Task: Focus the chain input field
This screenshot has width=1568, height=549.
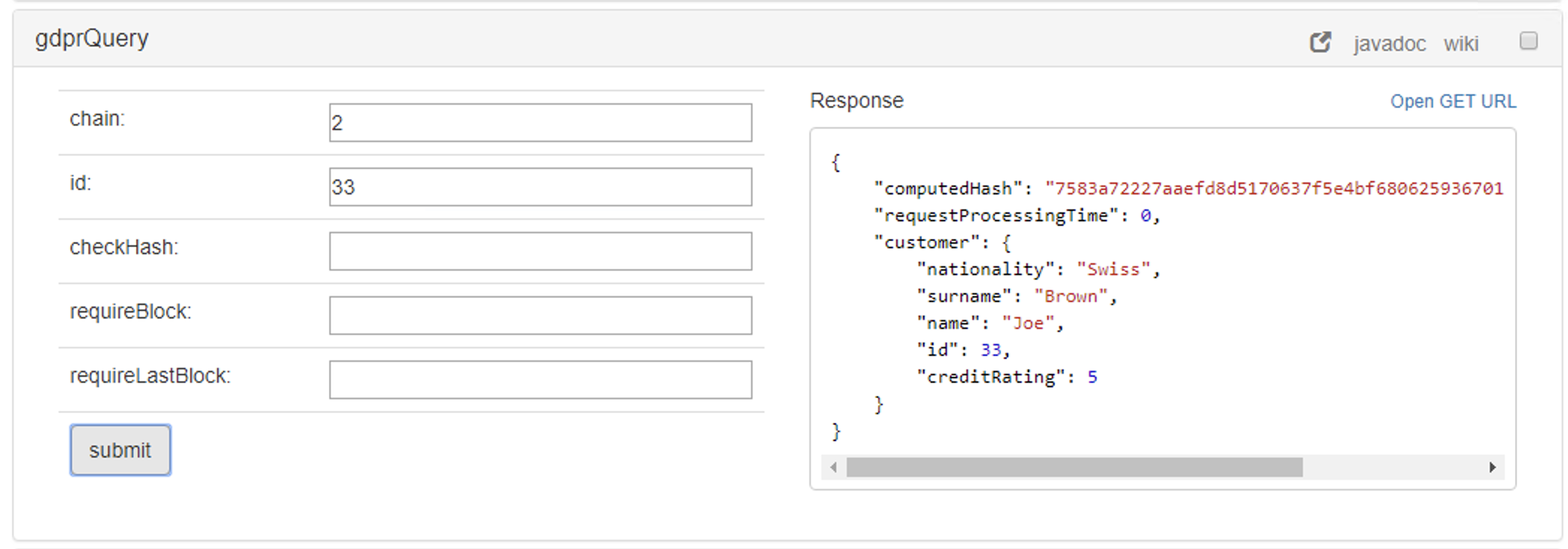Action: pos(540,123)
